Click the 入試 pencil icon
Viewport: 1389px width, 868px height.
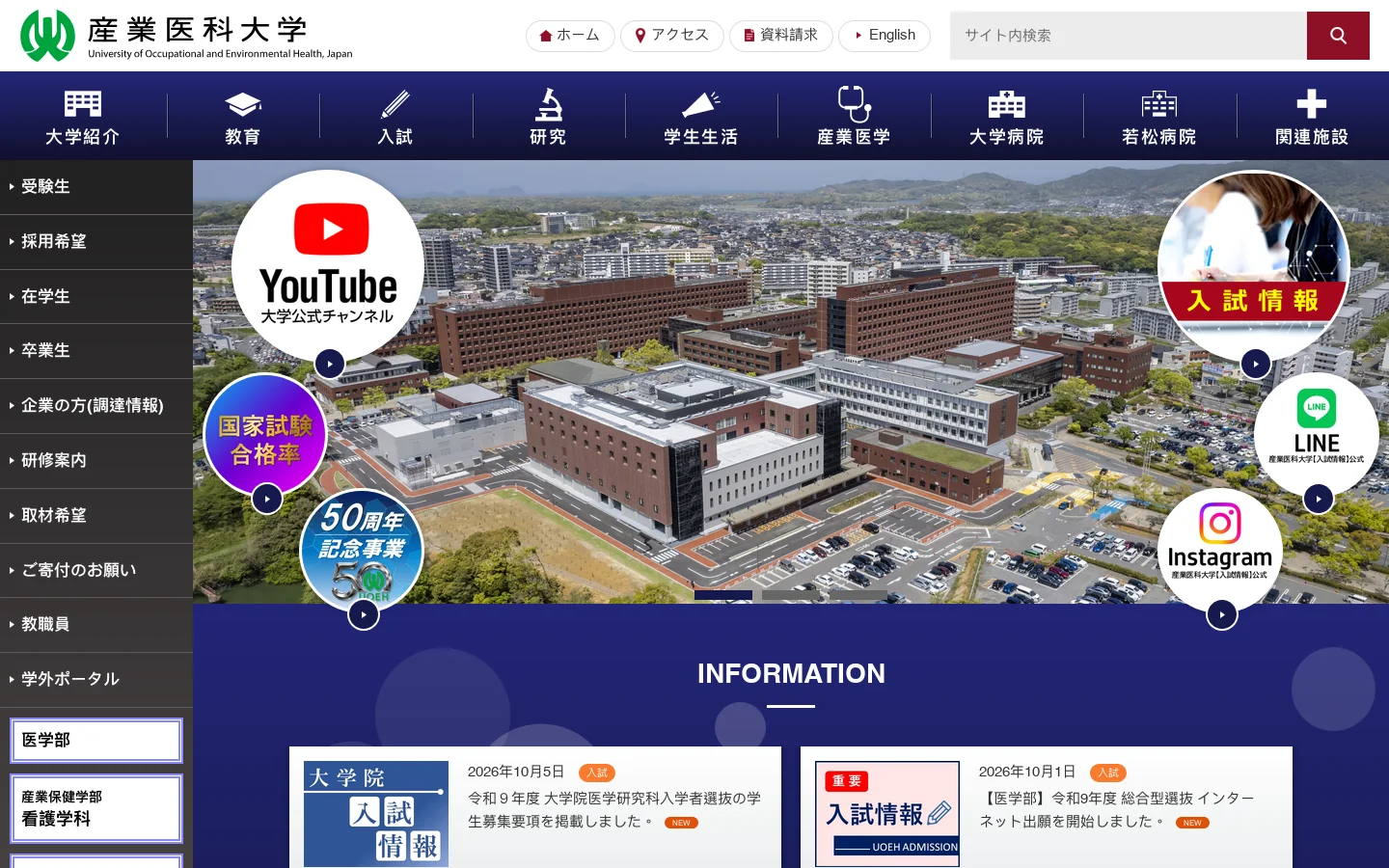tap(395, 103)
